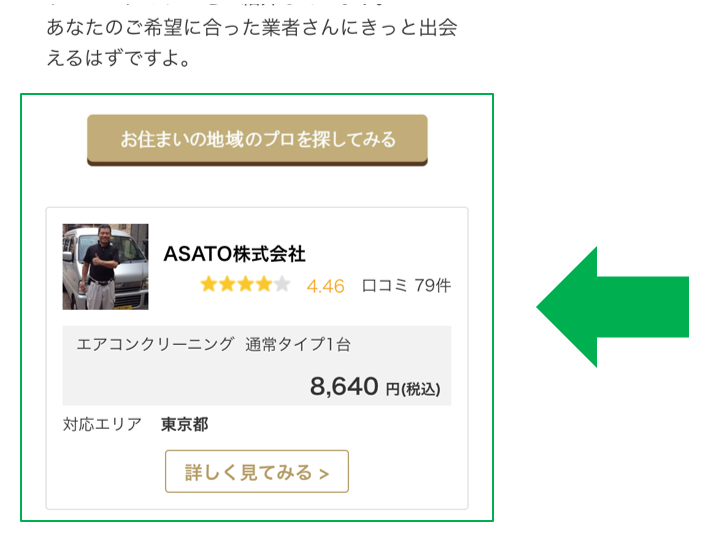Click the fourth yellow rating star
This screenshot has height=545, width=709.
tap(263, 285)
